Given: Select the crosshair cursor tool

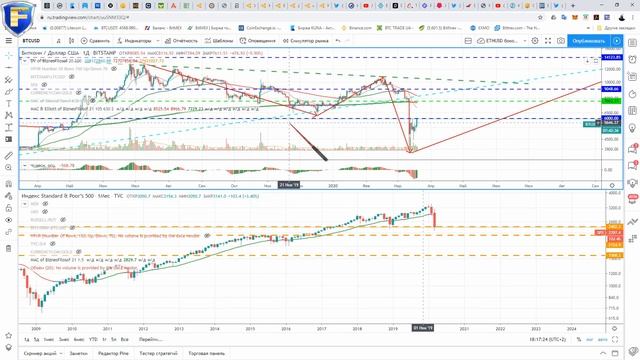Looking at the screenshot, I should (x=9, y=56).
